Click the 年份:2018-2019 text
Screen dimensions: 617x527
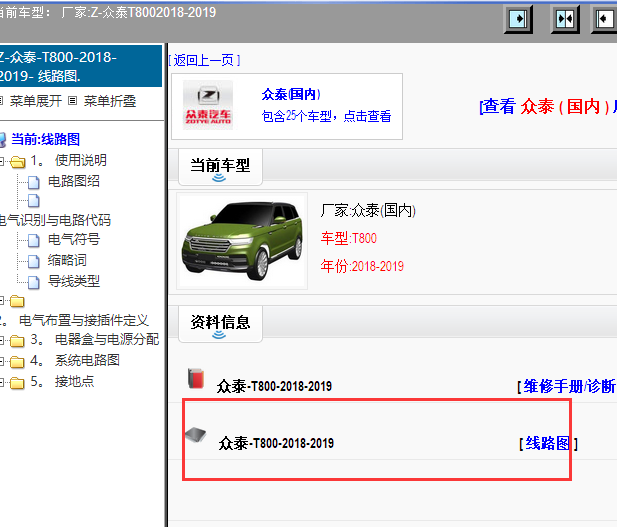pyautogui.click(x=362, y=266)
